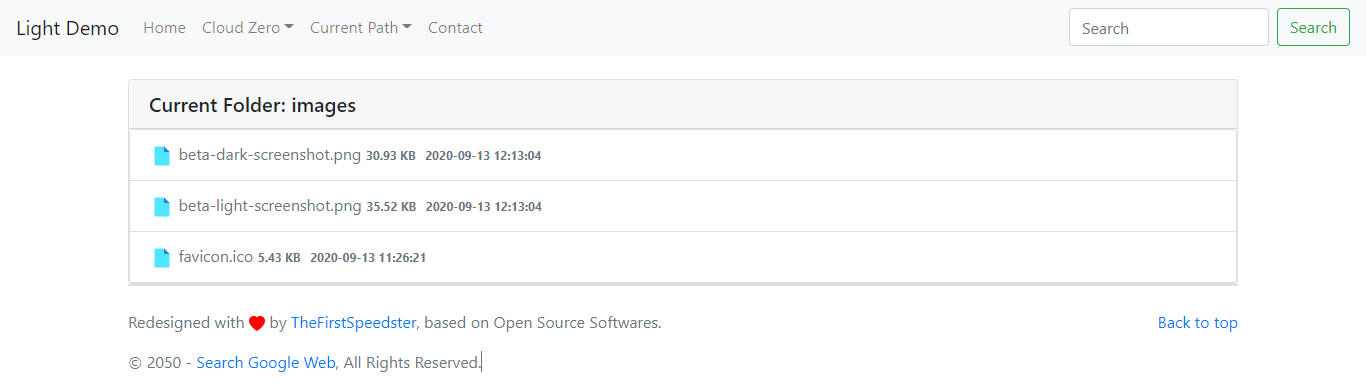
Task: Focus the Search input field
Action: pos(1169,28)
